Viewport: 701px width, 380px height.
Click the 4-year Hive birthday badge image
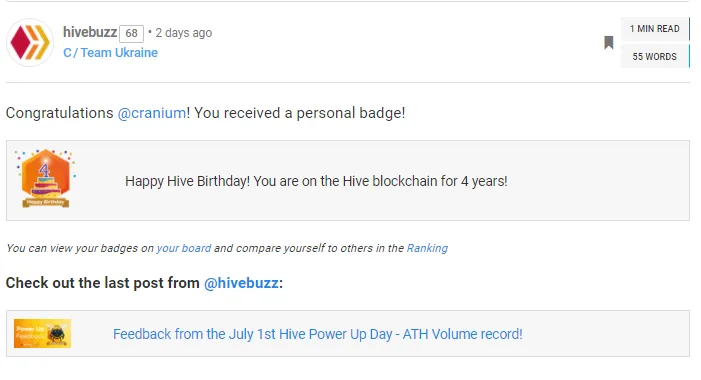tap(46, 178)
